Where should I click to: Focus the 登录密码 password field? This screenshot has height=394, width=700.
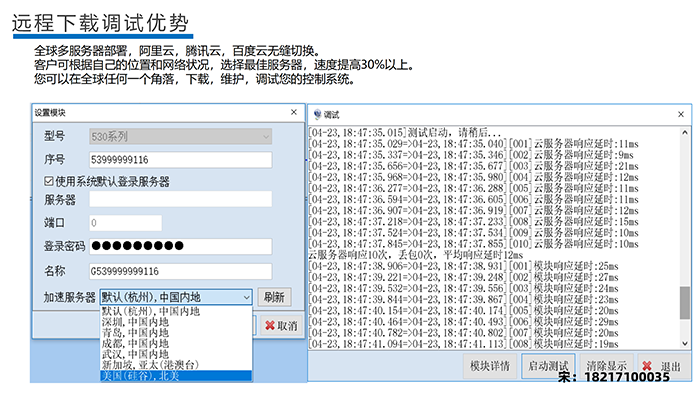click(180, 246)
